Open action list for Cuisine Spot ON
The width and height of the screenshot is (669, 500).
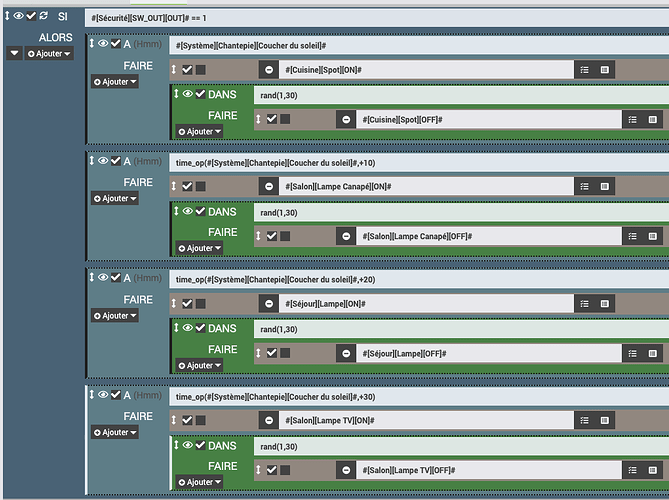coord(585,70)
